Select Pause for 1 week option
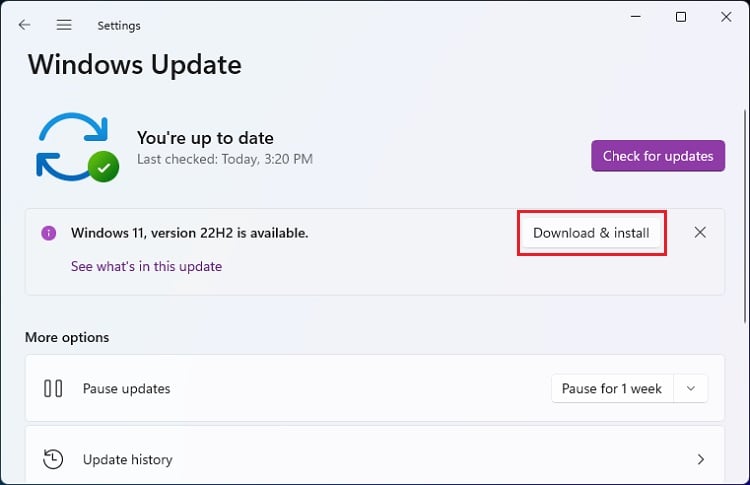This screenshot has height=485, width=750. [611, 388]
